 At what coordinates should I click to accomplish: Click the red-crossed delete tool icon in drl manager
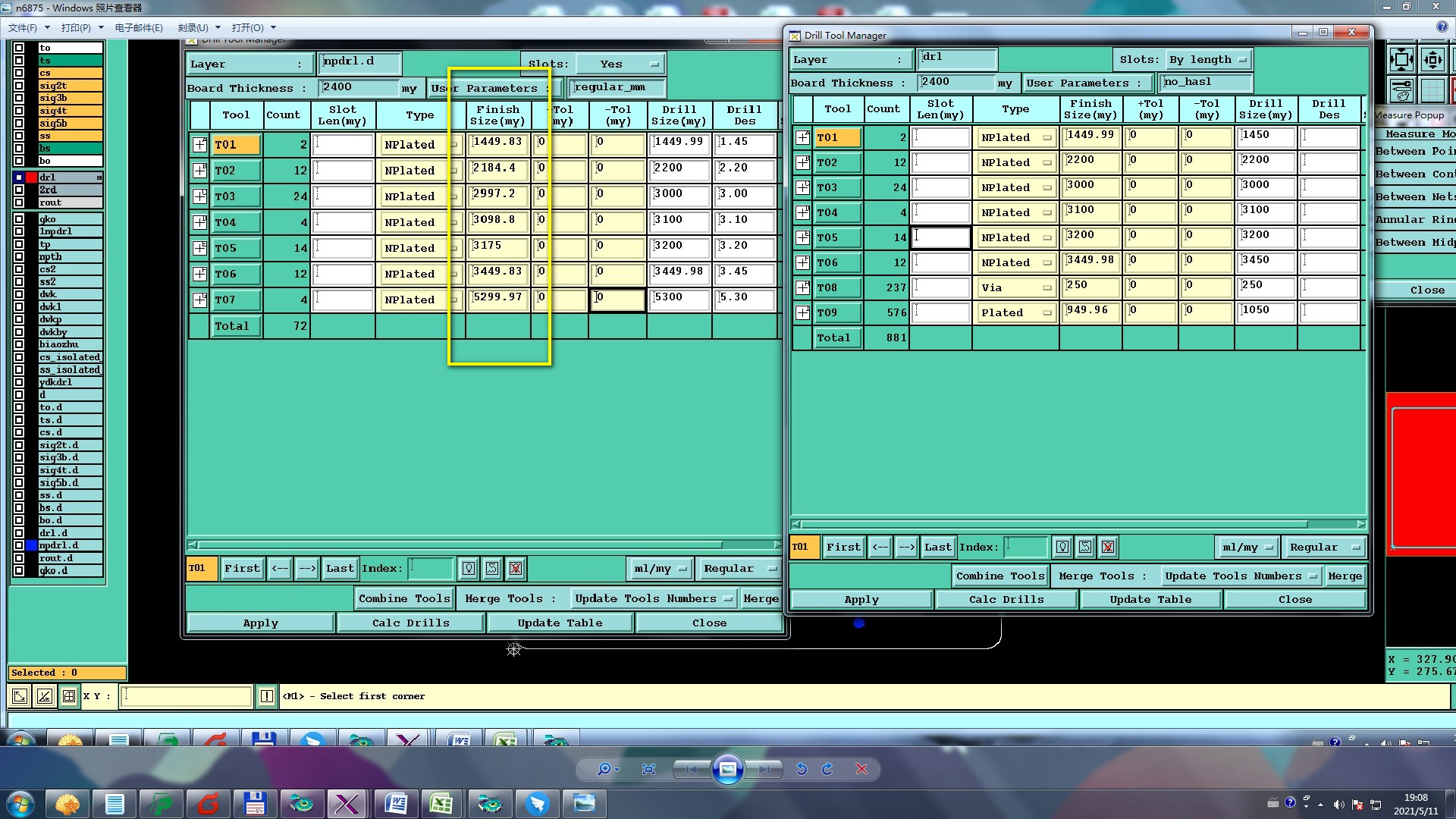(1108, 547)
